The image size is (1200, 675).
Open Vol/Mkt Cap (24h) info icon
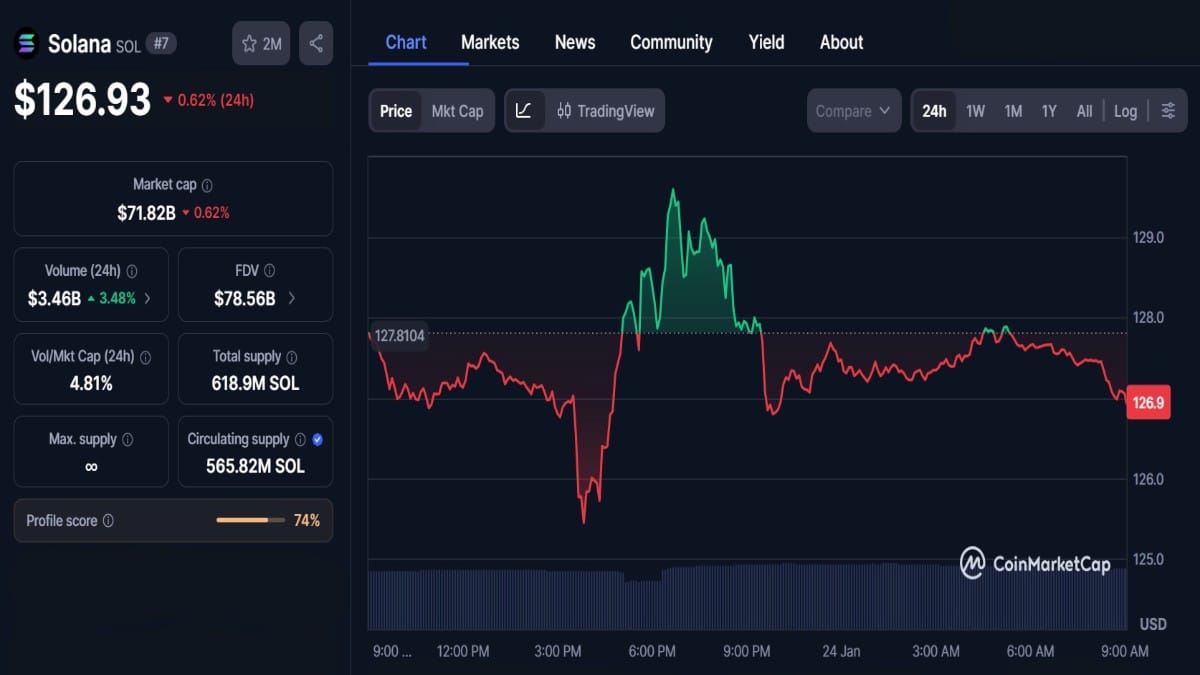tap(145, 357)
